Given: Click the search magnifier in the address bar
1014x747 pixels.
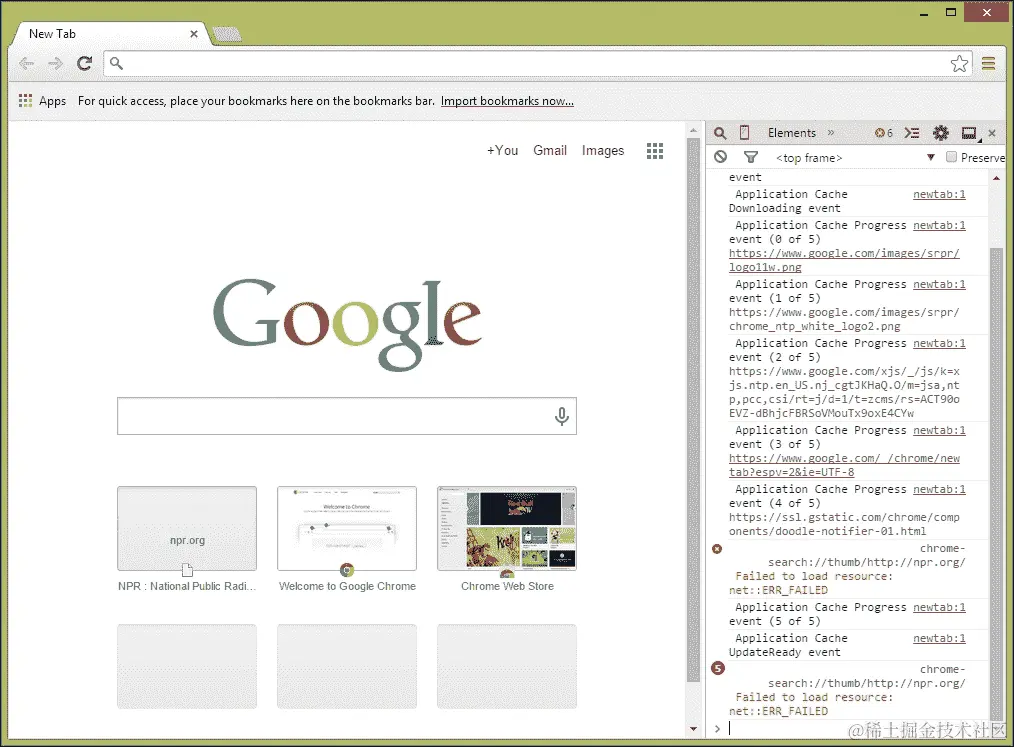Looking at the screenshot, I should point(116,63).
